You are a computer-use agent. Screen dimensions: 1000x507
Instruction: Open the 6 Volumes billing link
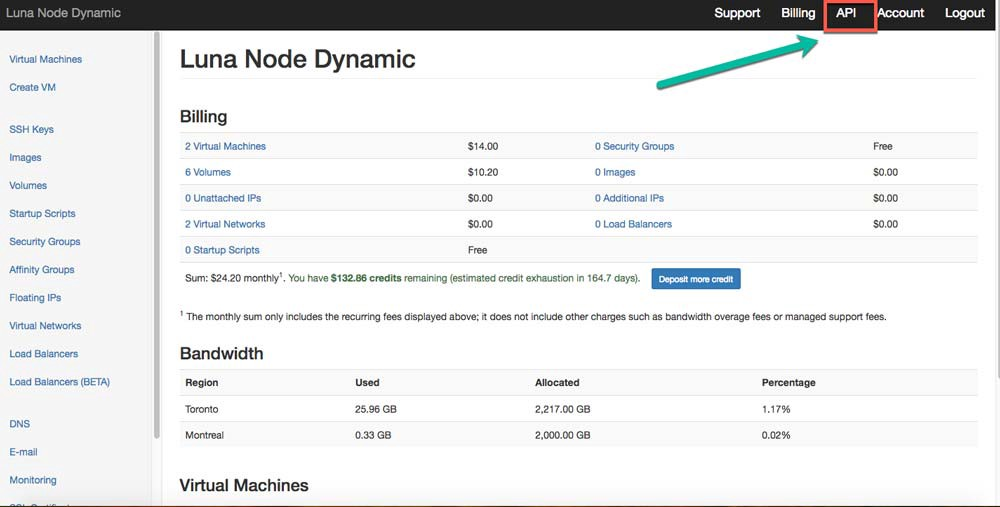(x=207, y=172)
